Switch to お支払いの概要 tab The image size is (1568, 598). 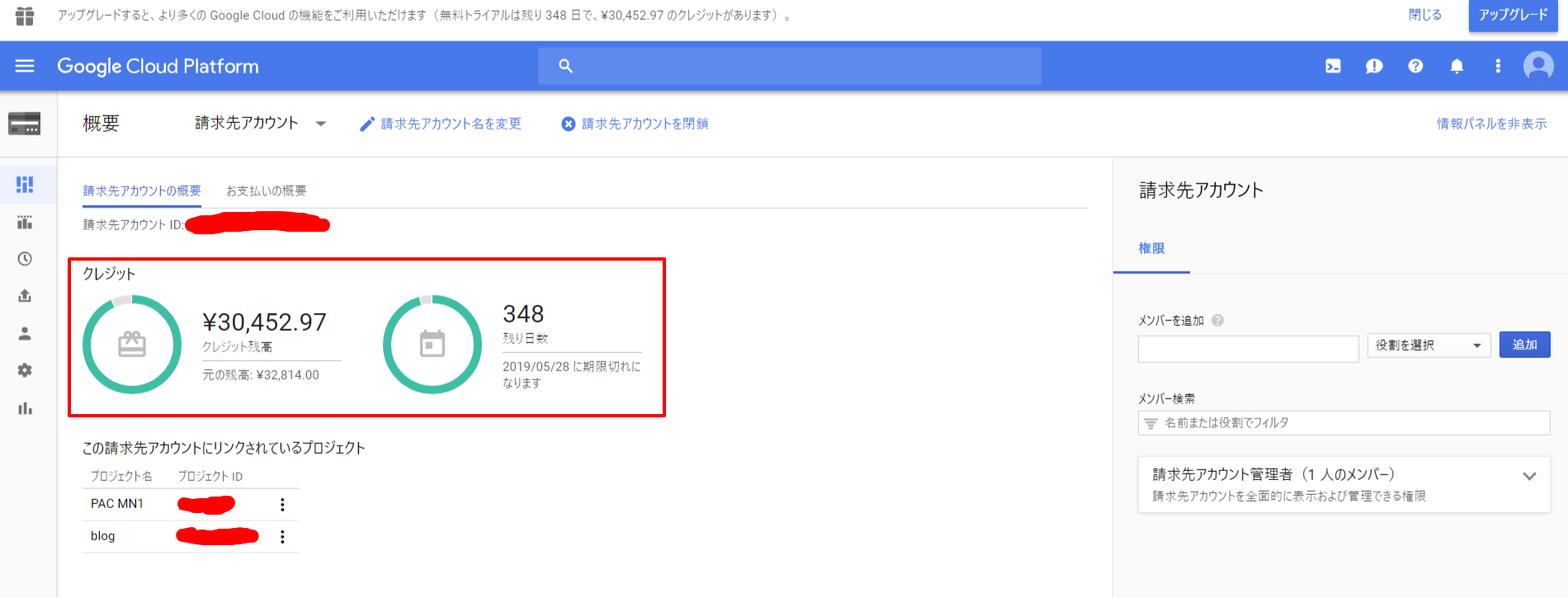[x=266, y=191]
